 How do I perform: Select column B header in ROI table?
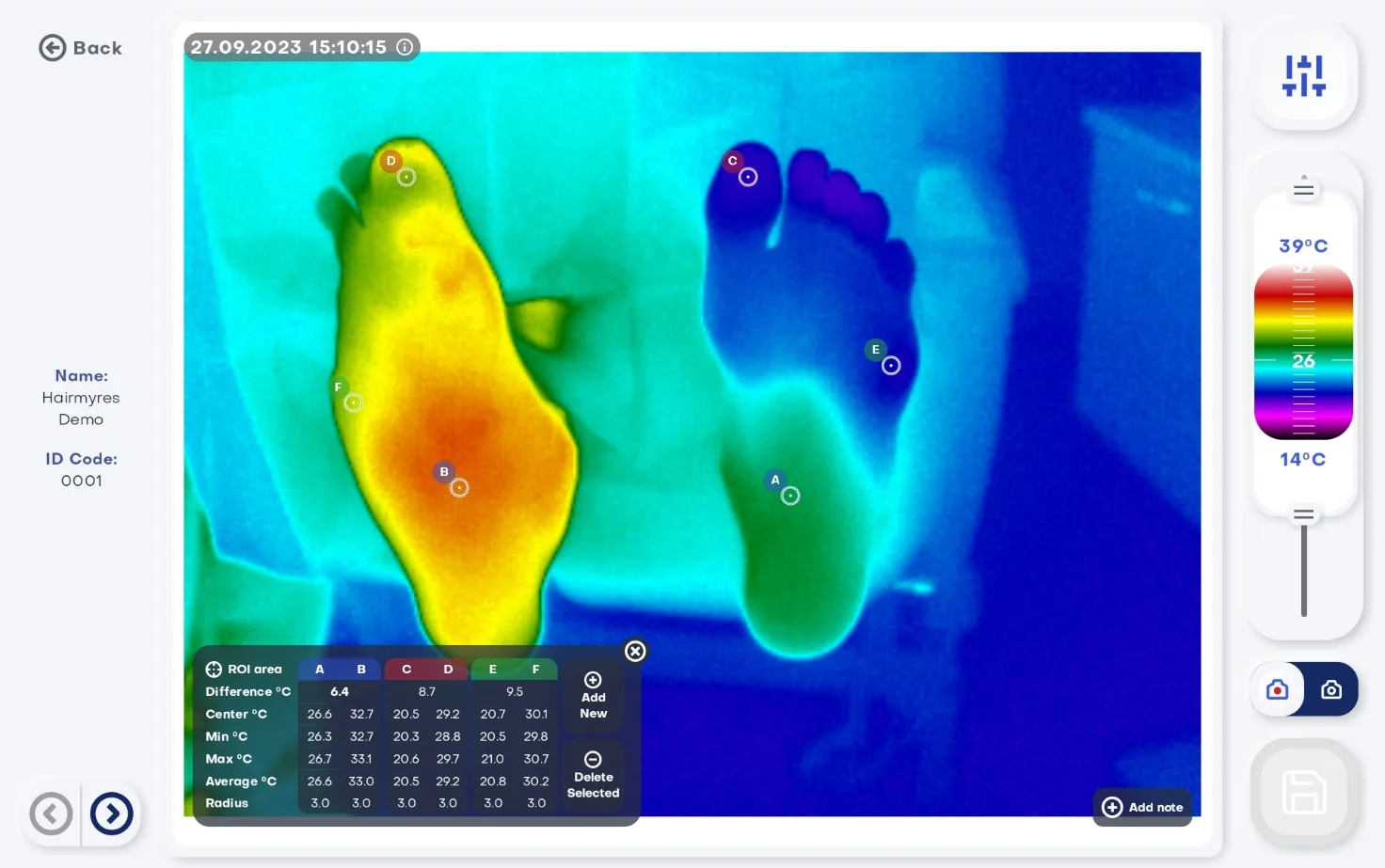[361, 670]
